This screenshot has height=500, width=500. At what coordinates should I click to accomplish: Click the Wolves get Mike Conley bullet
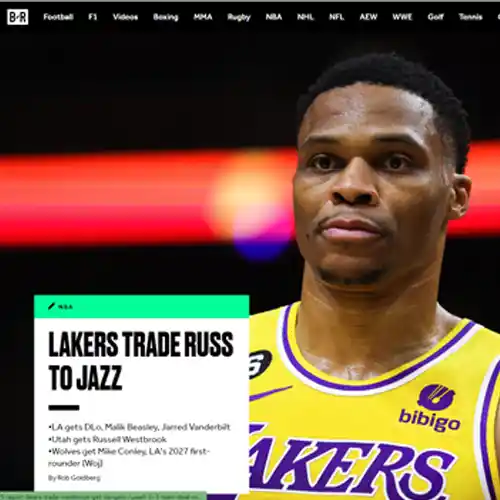(128, 457)
